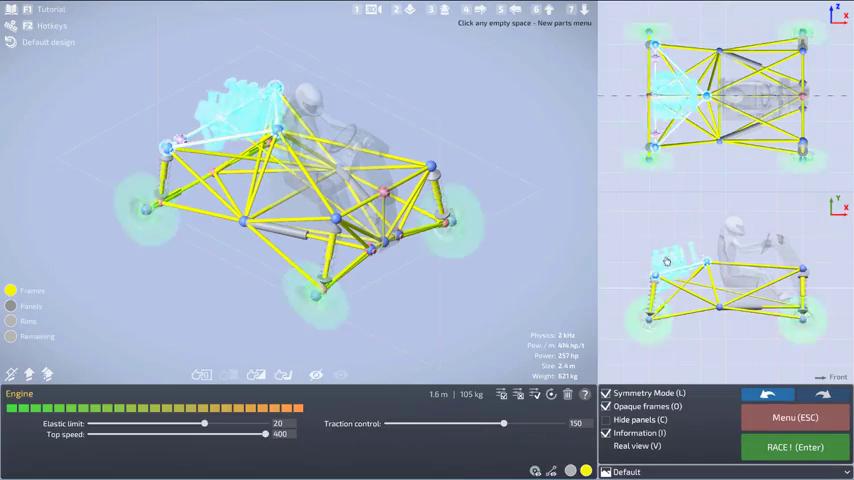Click the view 4 right arrow icon
The width and height of the screenshot is (854, 480).
click(x=480, y=10)
